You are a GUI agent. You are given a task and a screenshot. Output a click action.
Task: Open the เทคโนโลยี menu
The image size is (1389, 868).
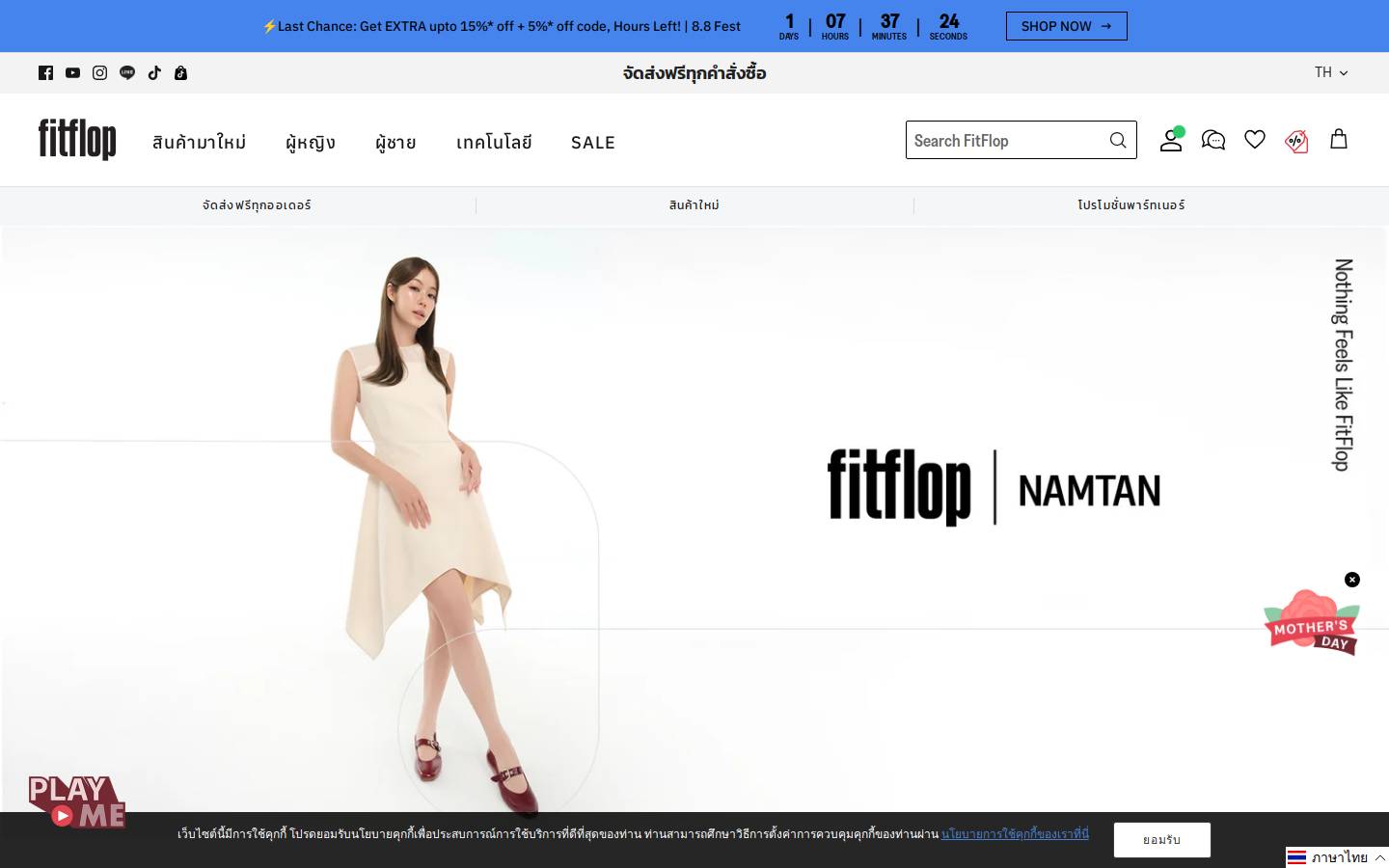tap(494, 142)
